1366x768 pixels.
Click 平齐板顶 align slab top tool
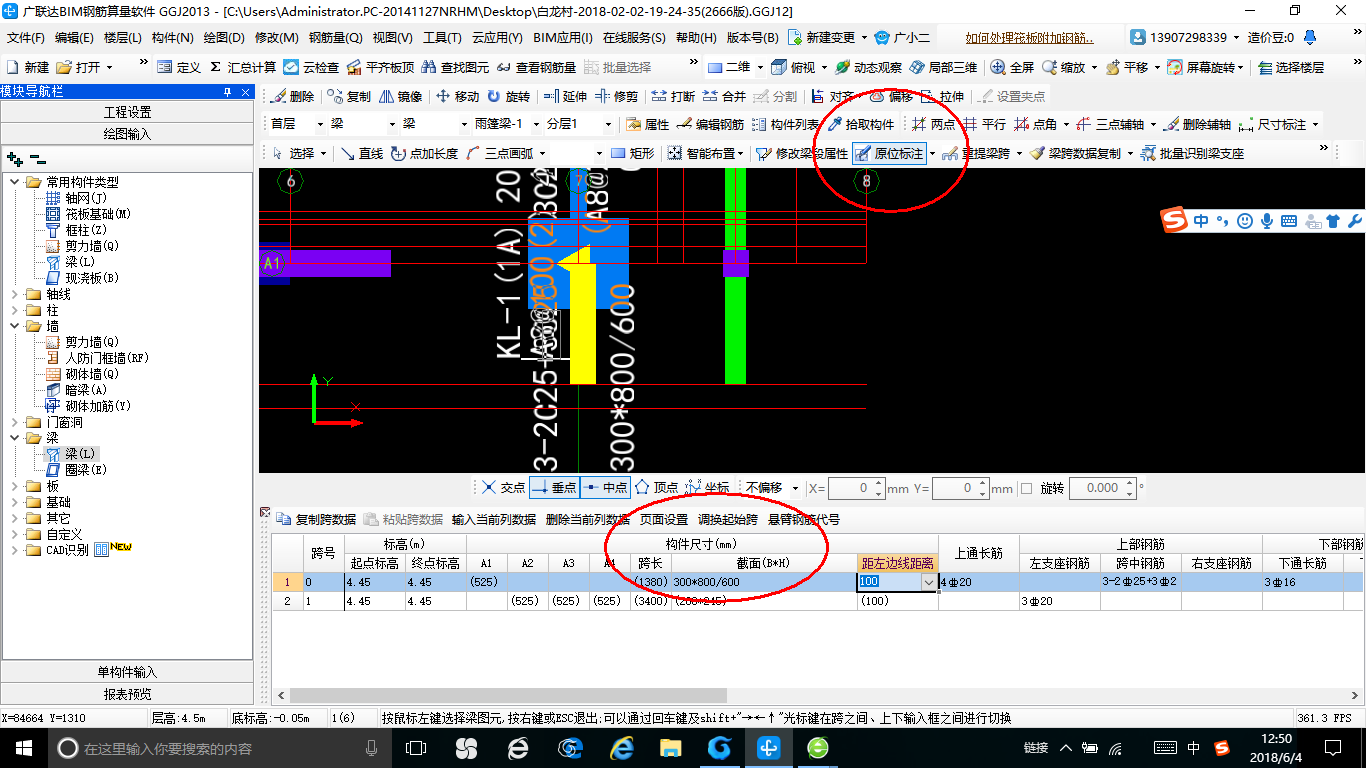point(380,67)
